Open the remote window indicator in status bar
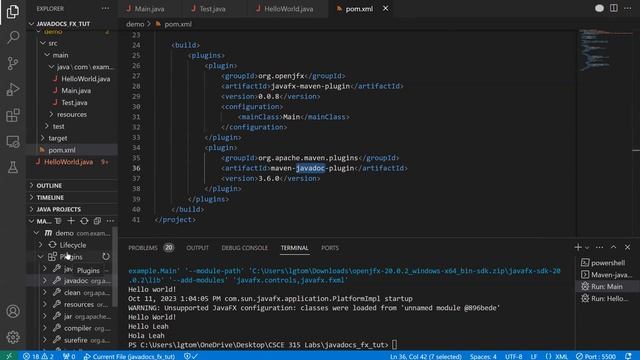Image resolution: width=640 pixels, height=360 pixels. tap(9, 356)
